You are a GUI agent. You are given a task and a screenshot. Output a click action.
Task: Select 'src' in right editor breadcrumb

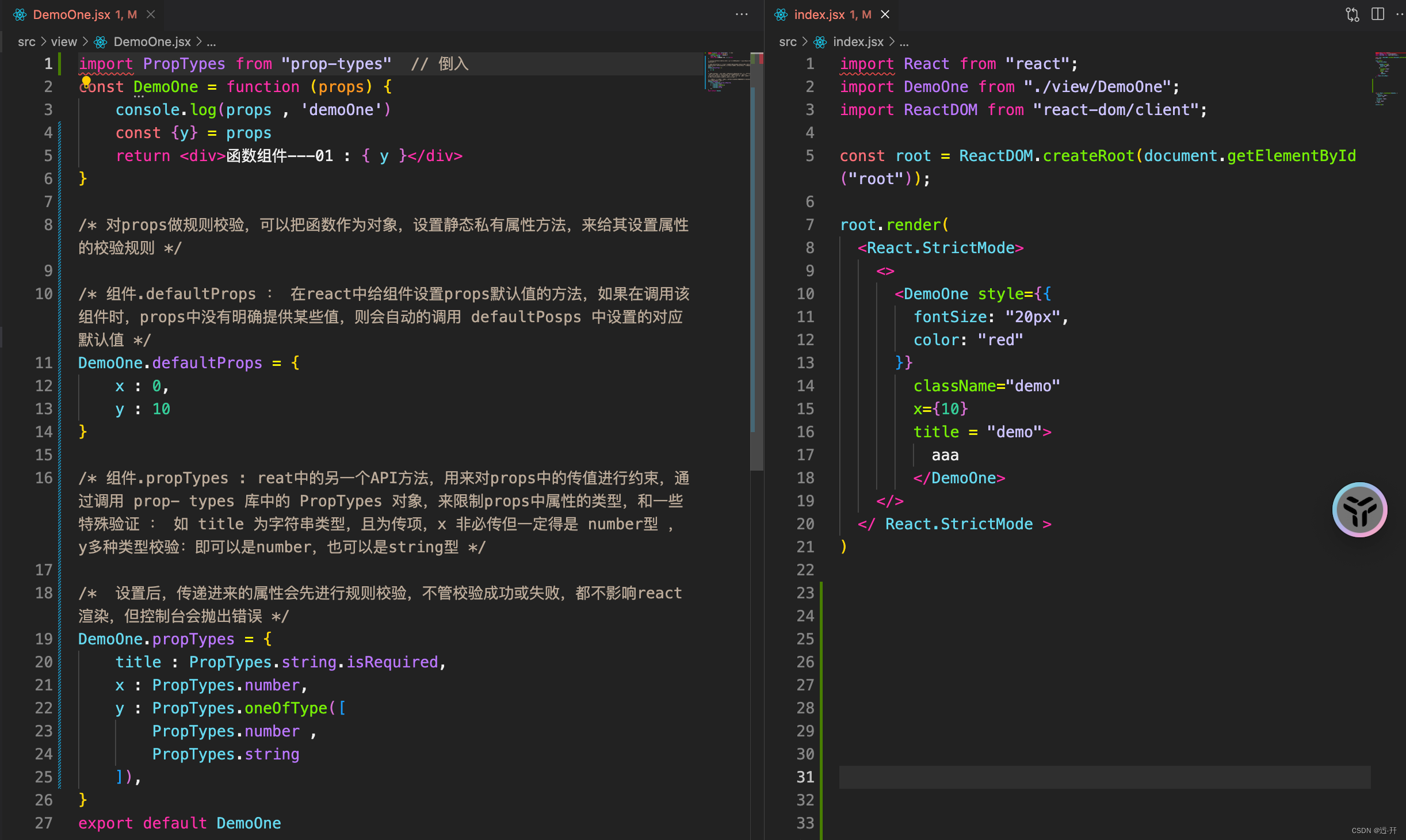[788, 42]
